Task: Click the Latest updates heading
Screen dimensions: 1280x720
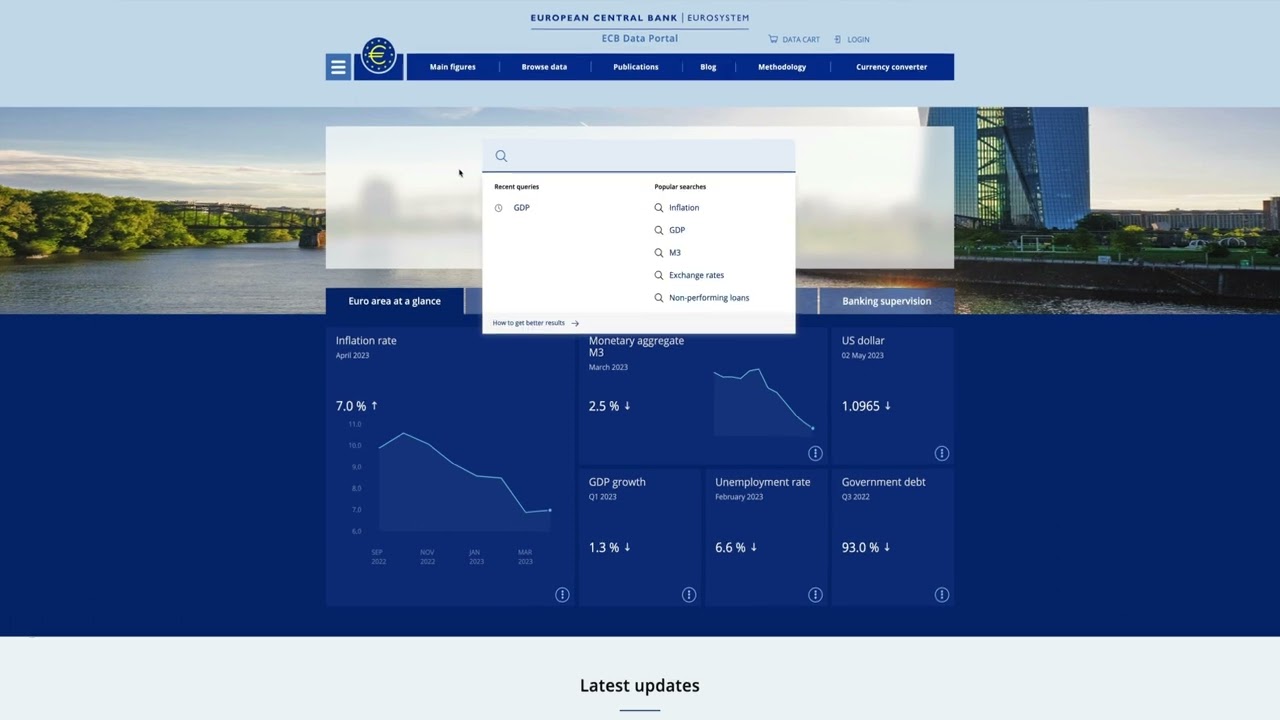Action: click(640, 686)
